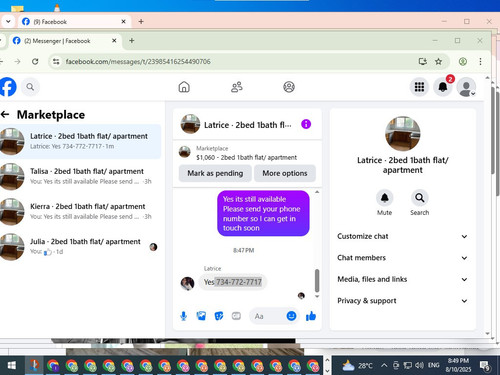Click the large listing photo in info panel
The width and height of the screenshot is (500, 375).
(402, 134)
